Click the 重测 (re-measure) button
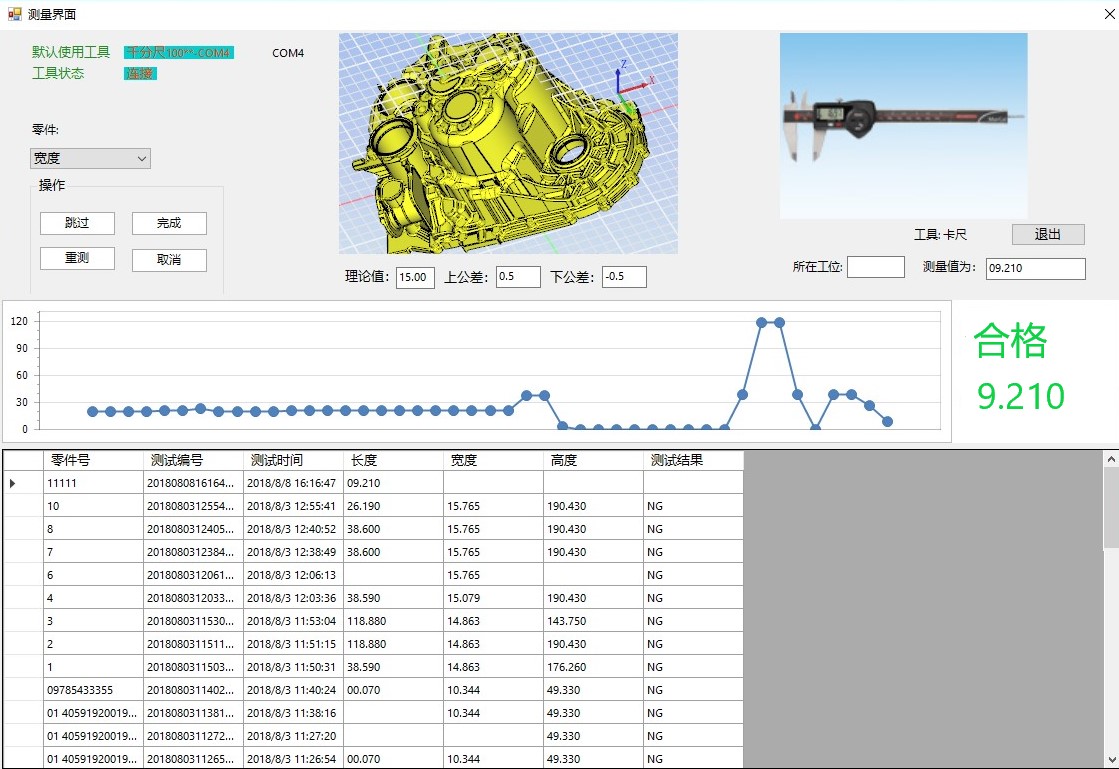The image size is (1119, 769). point(77,258)
